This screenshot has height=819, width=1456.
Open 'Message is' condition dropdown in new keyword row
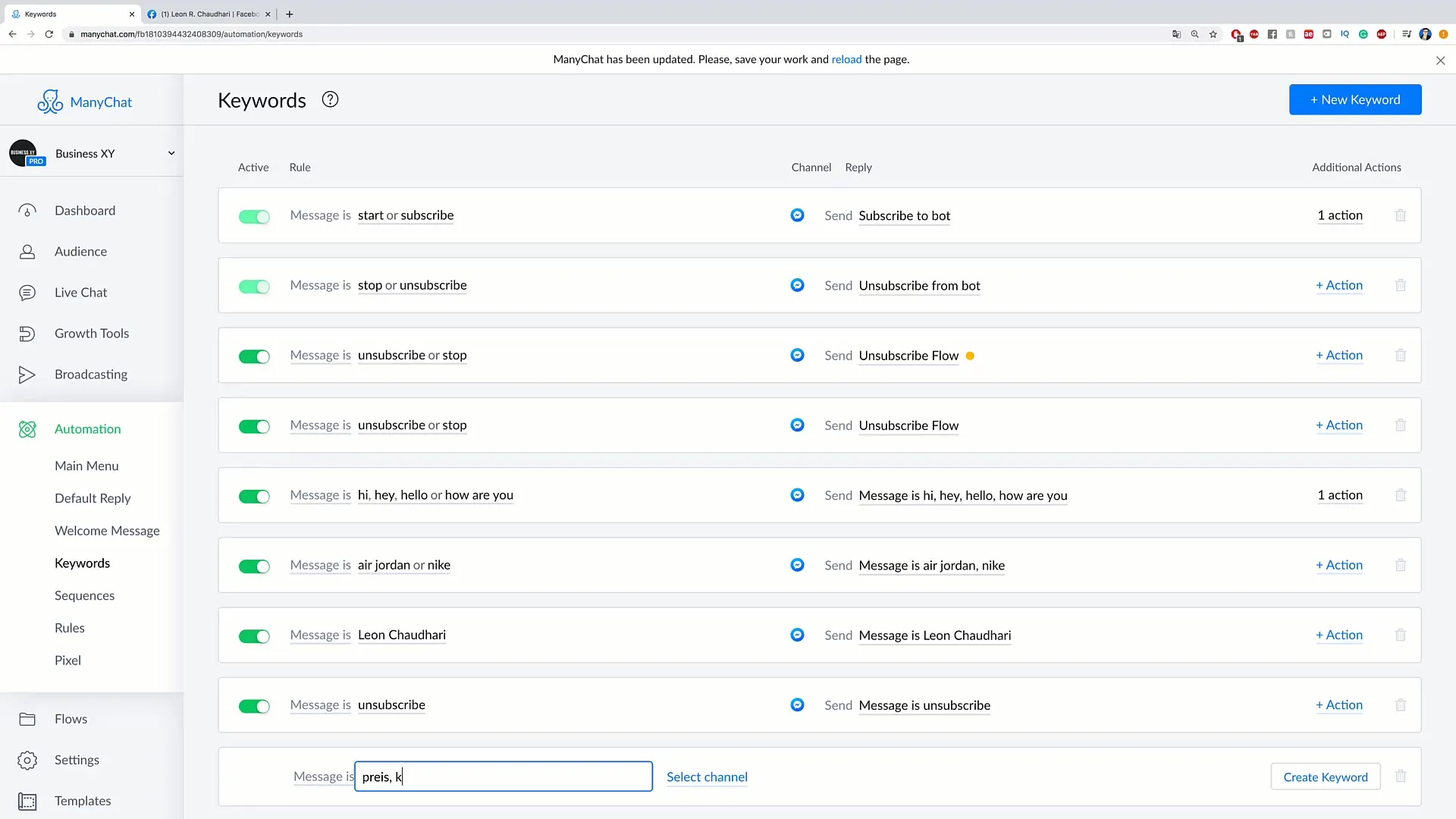pyautogui.click(x=323, y=777)
